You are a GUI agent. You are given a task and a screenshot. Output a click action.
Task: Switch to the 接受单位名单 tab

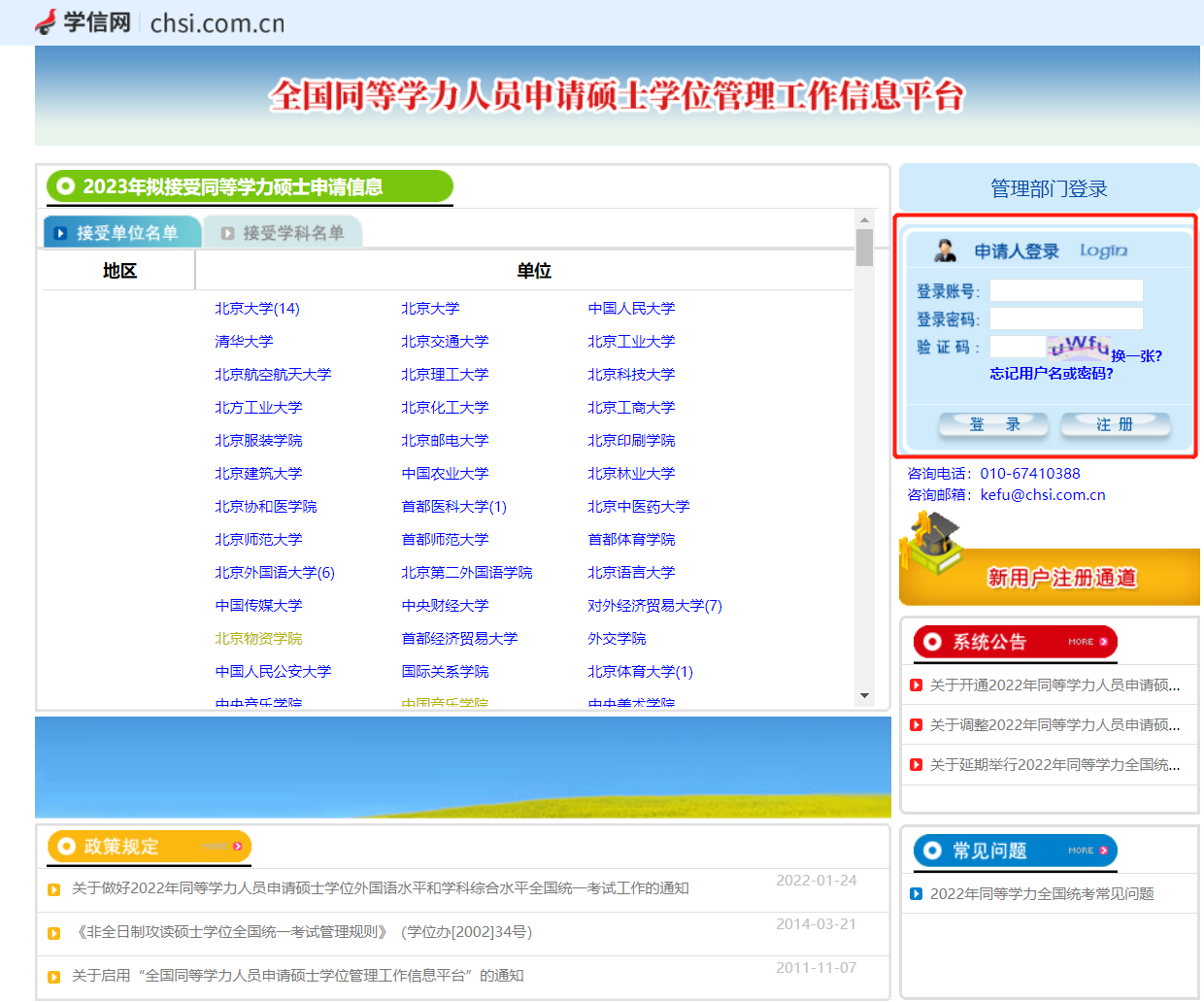[122, 233]
